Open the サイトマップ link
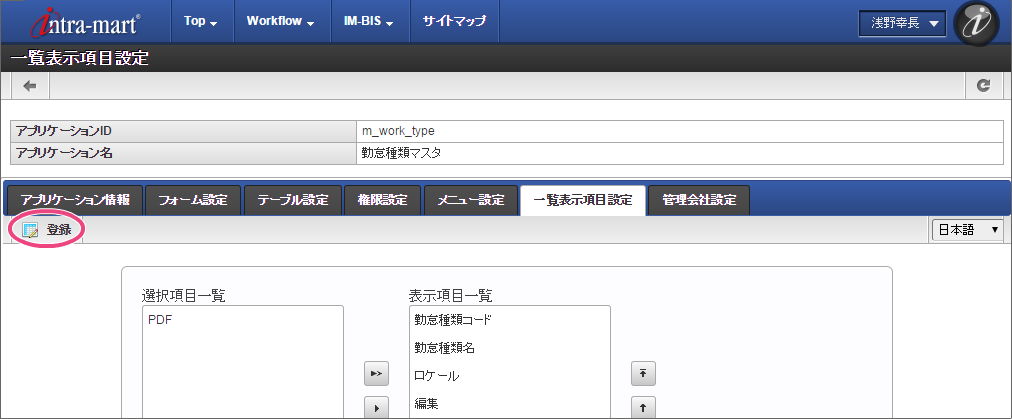 (454, 21)
